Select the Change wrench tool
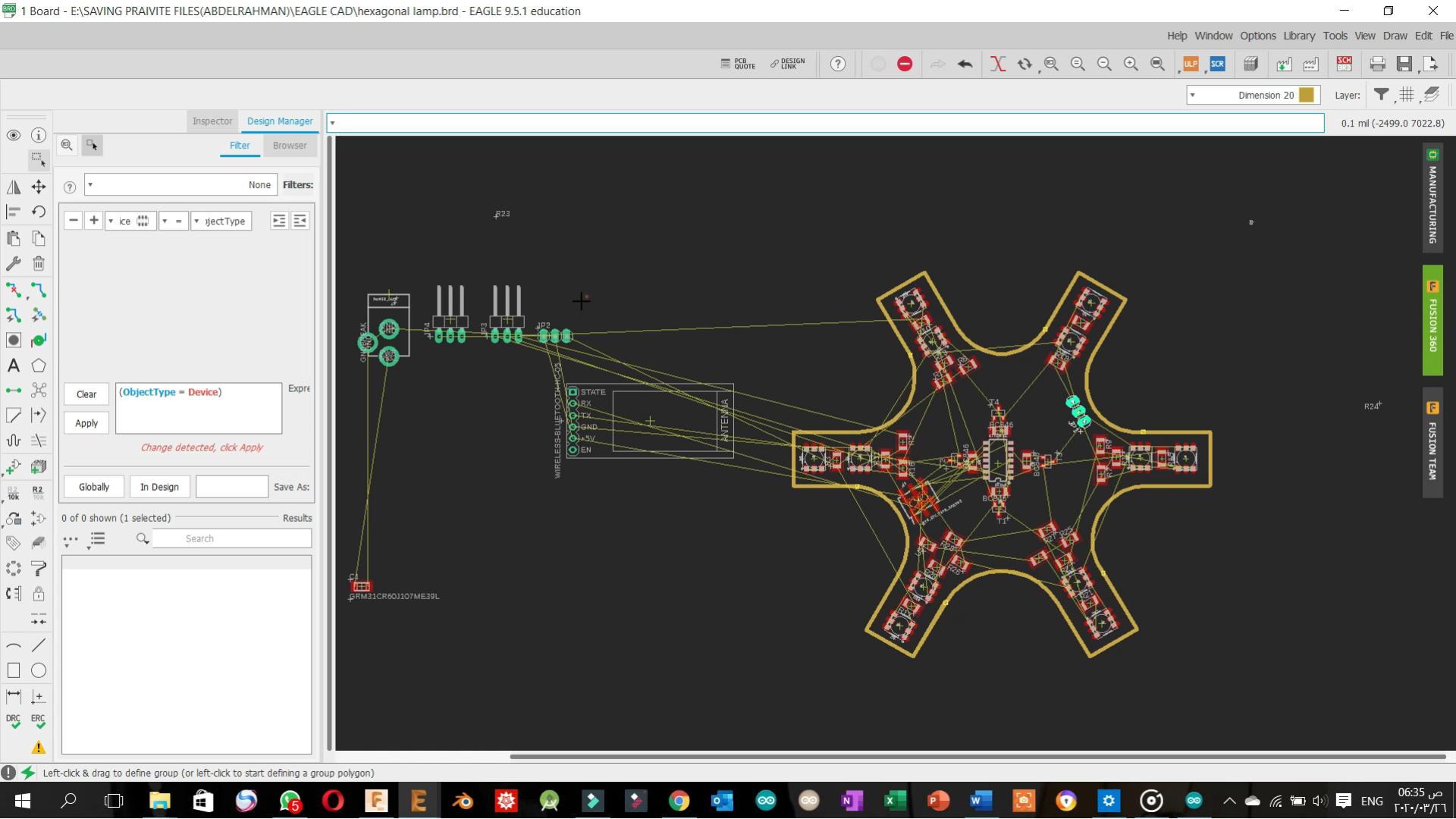 point(14,263)
